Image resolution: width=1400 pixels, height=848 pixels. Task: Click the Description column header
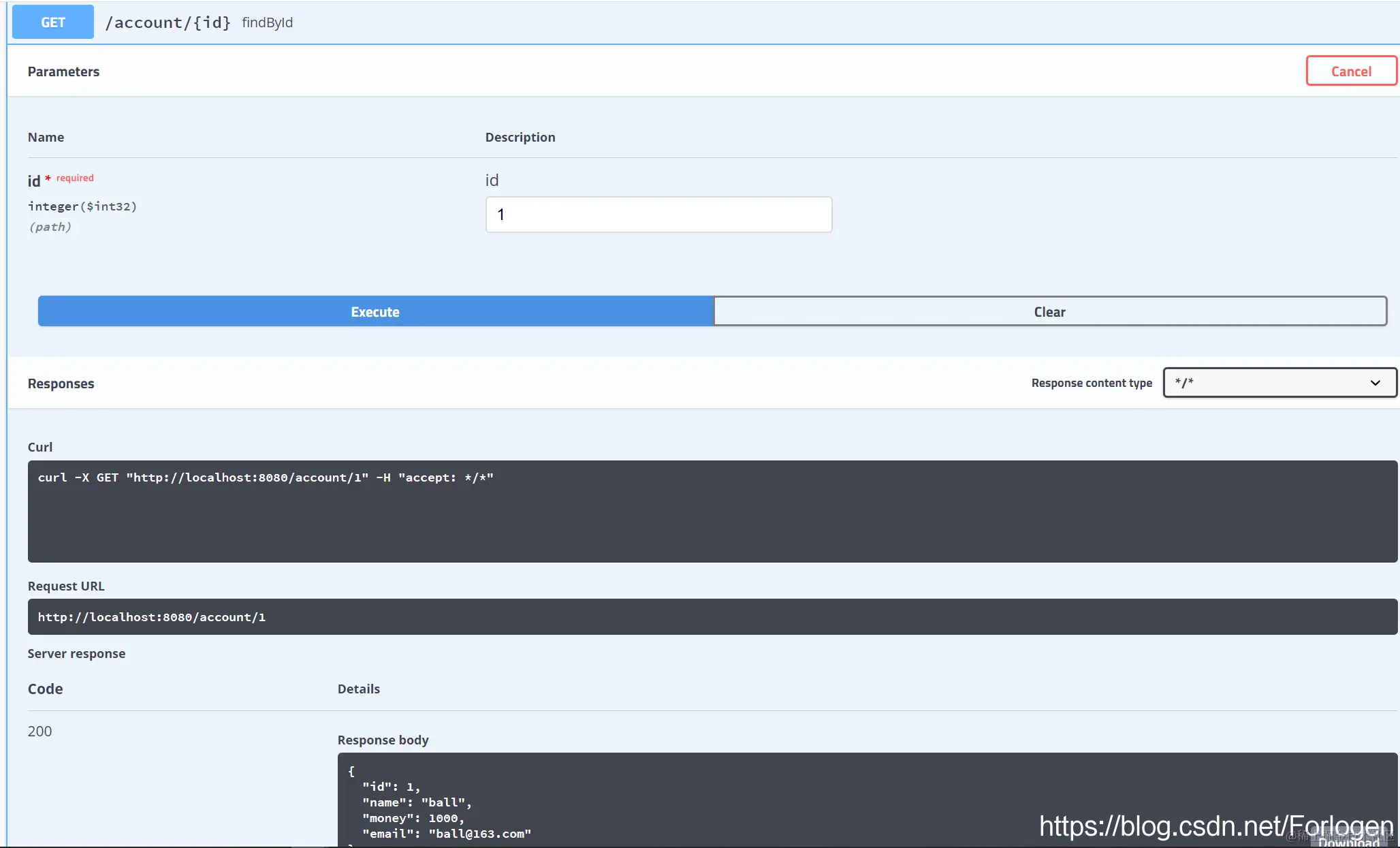tap(520, 137)
